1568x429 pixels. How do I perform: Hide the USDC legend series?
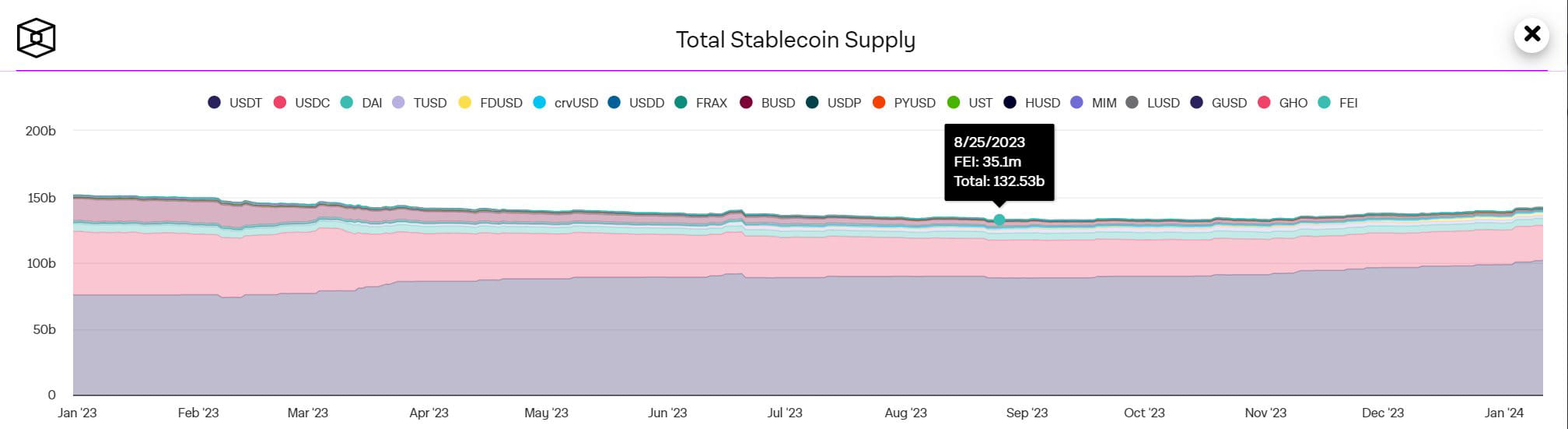tap(303, 103)
